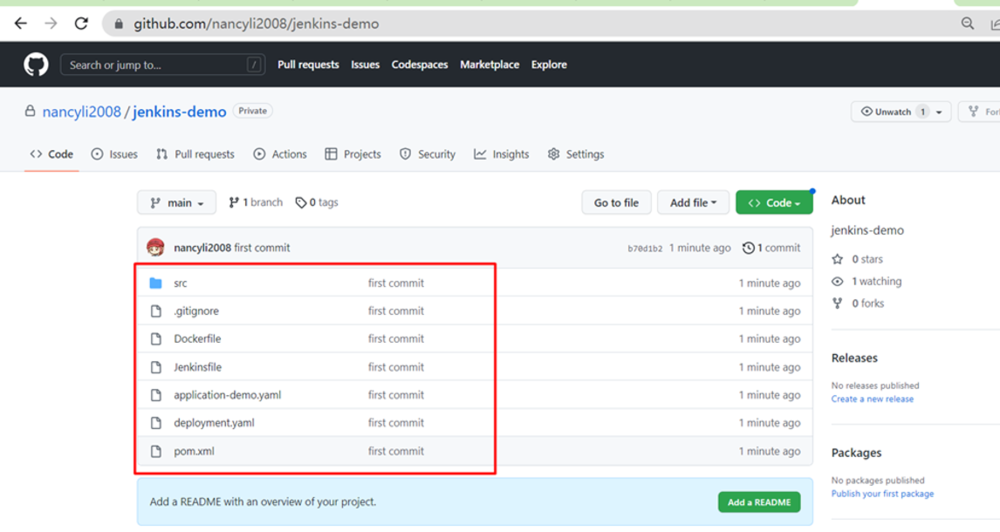View the 1 branch link
The height and width of the screenshot is (532, 1000).
256,202
